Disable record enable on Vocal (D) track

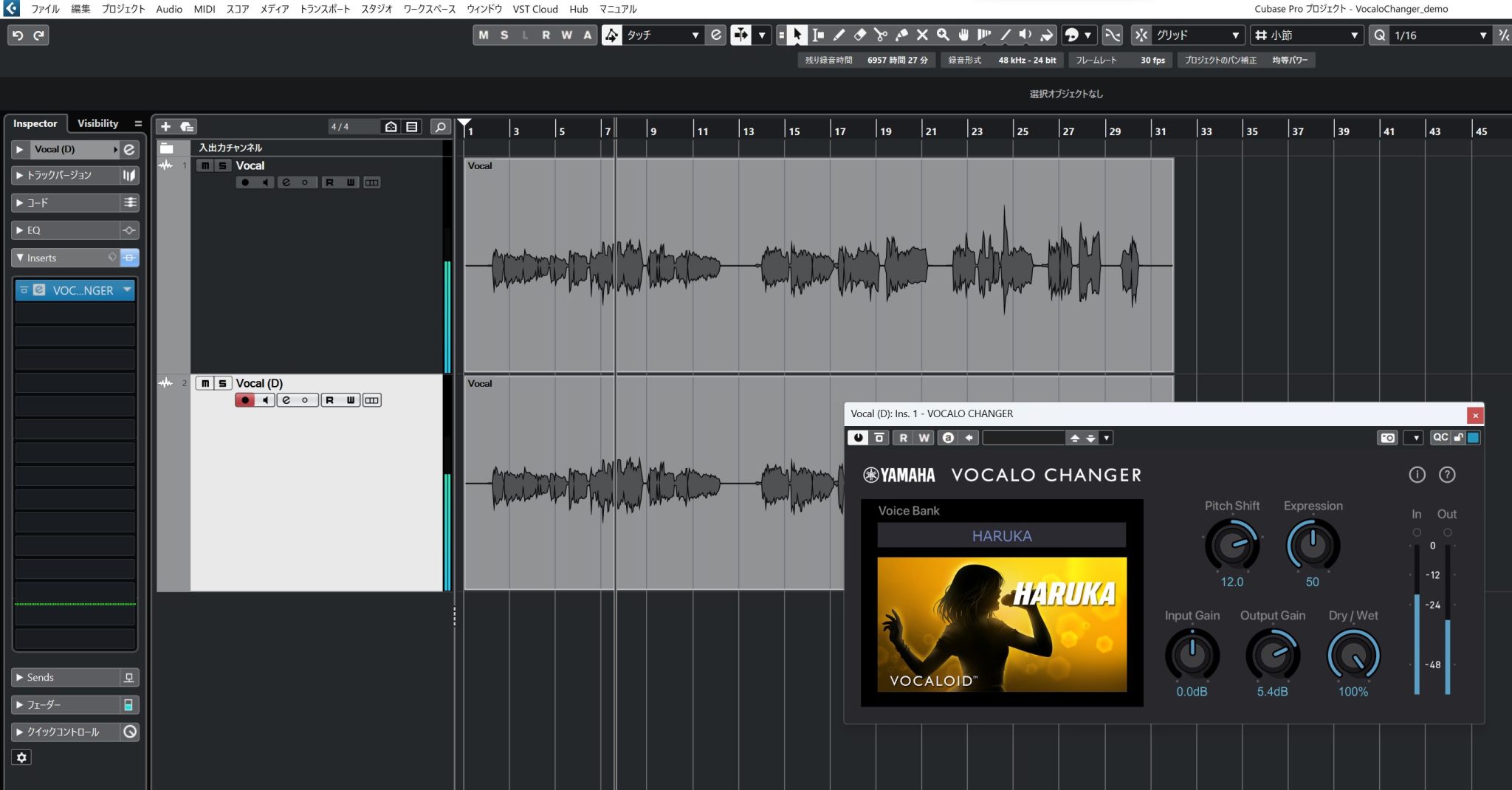pos(245,399)
